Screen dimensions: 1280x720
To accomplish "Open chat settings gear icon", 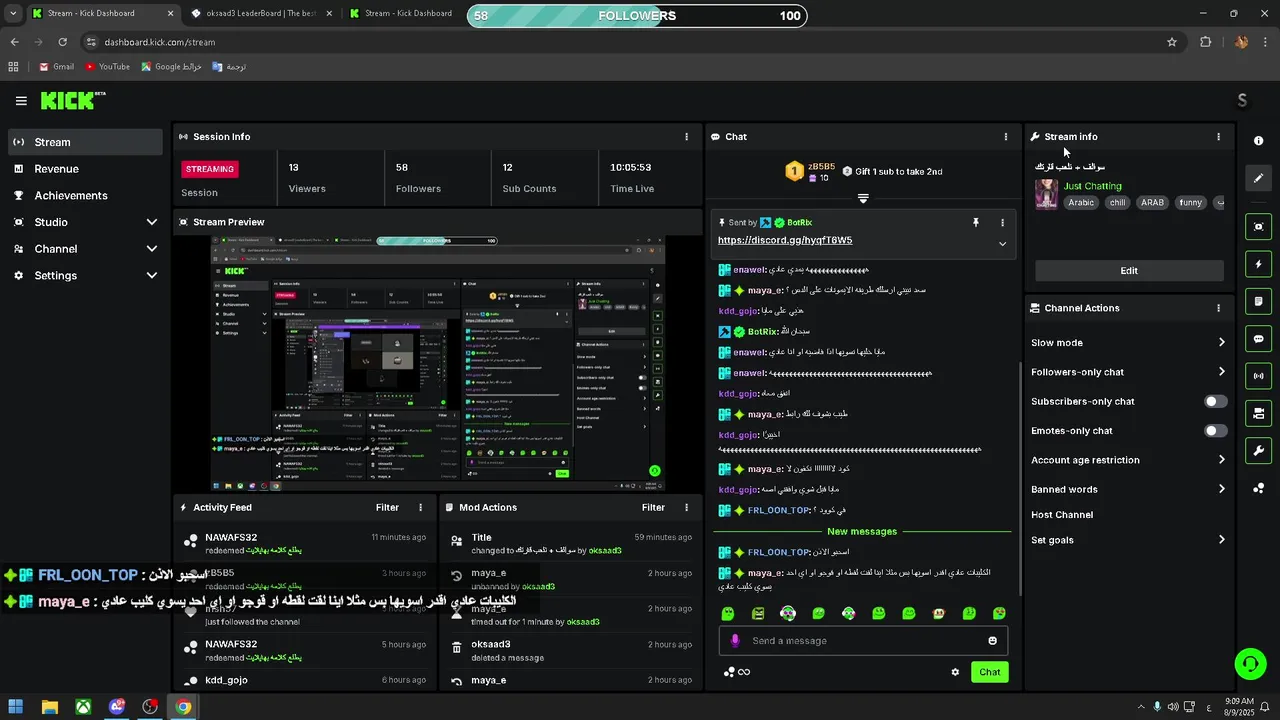I will pos(955,672).
